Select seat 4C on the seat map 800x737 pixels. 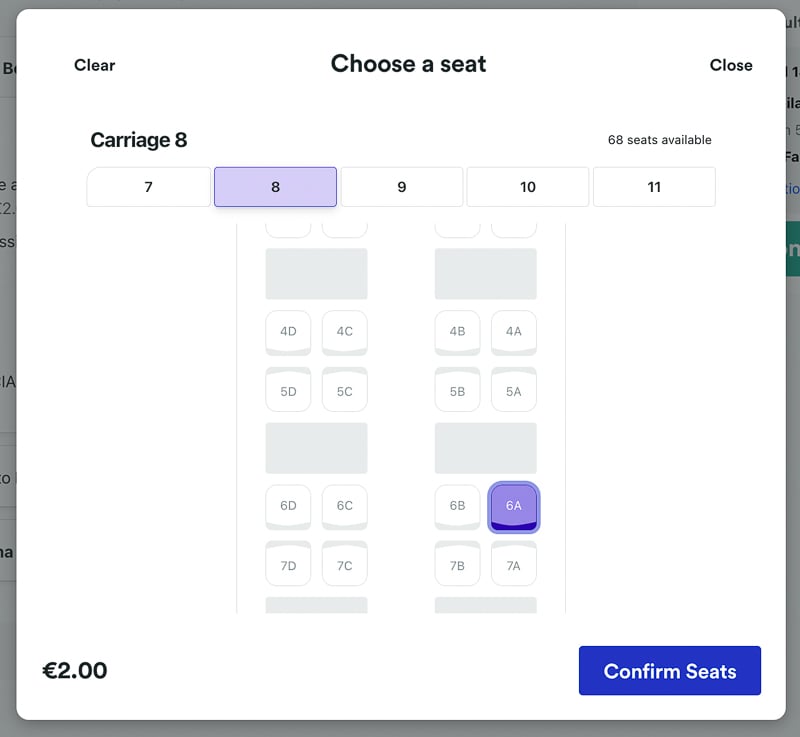point(345,332)
